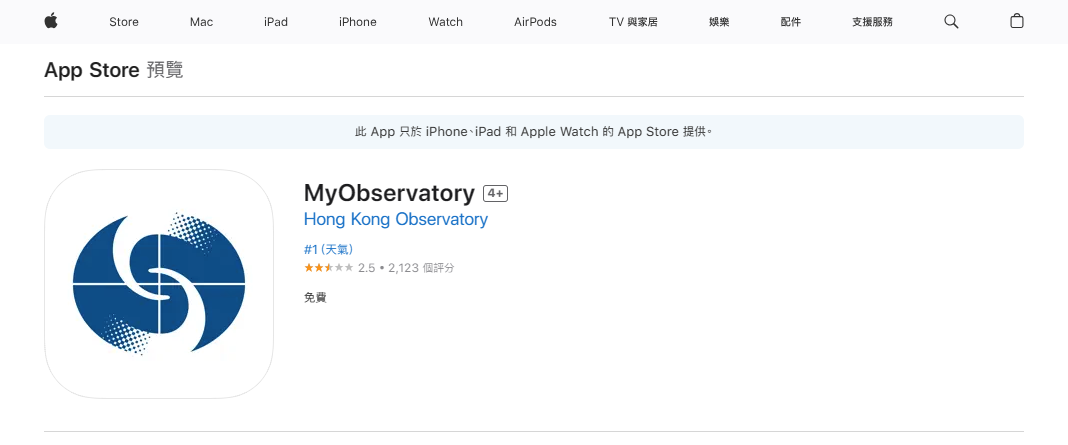Open the Mac menu
Viewport: 1068px width, 445px height.
pyautogui.click(x=201, y=22)
